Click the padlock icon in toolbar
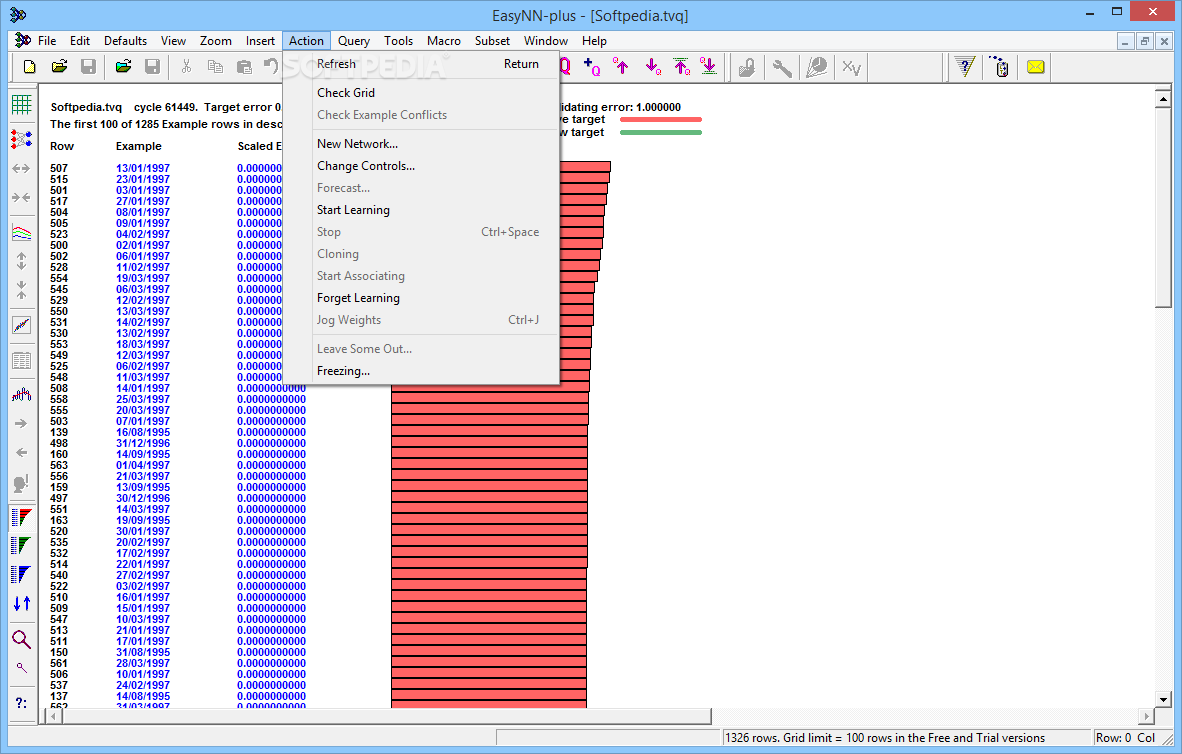The width and height of the screenshot is (1182, 754). pos(746,67)
